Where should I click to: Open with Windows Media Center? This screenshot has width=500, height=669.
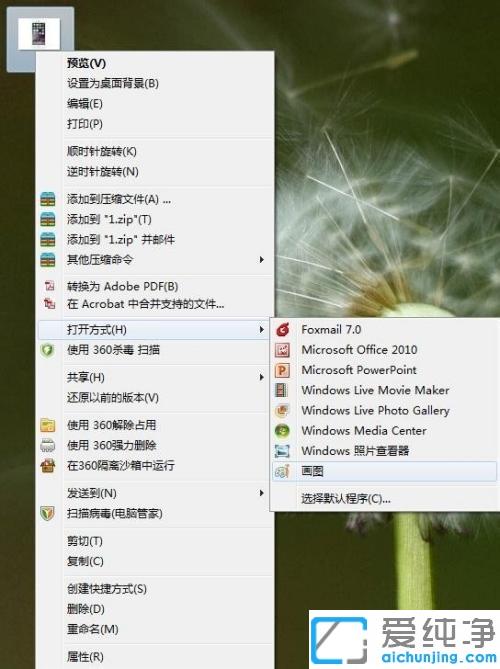coord(363,430)
